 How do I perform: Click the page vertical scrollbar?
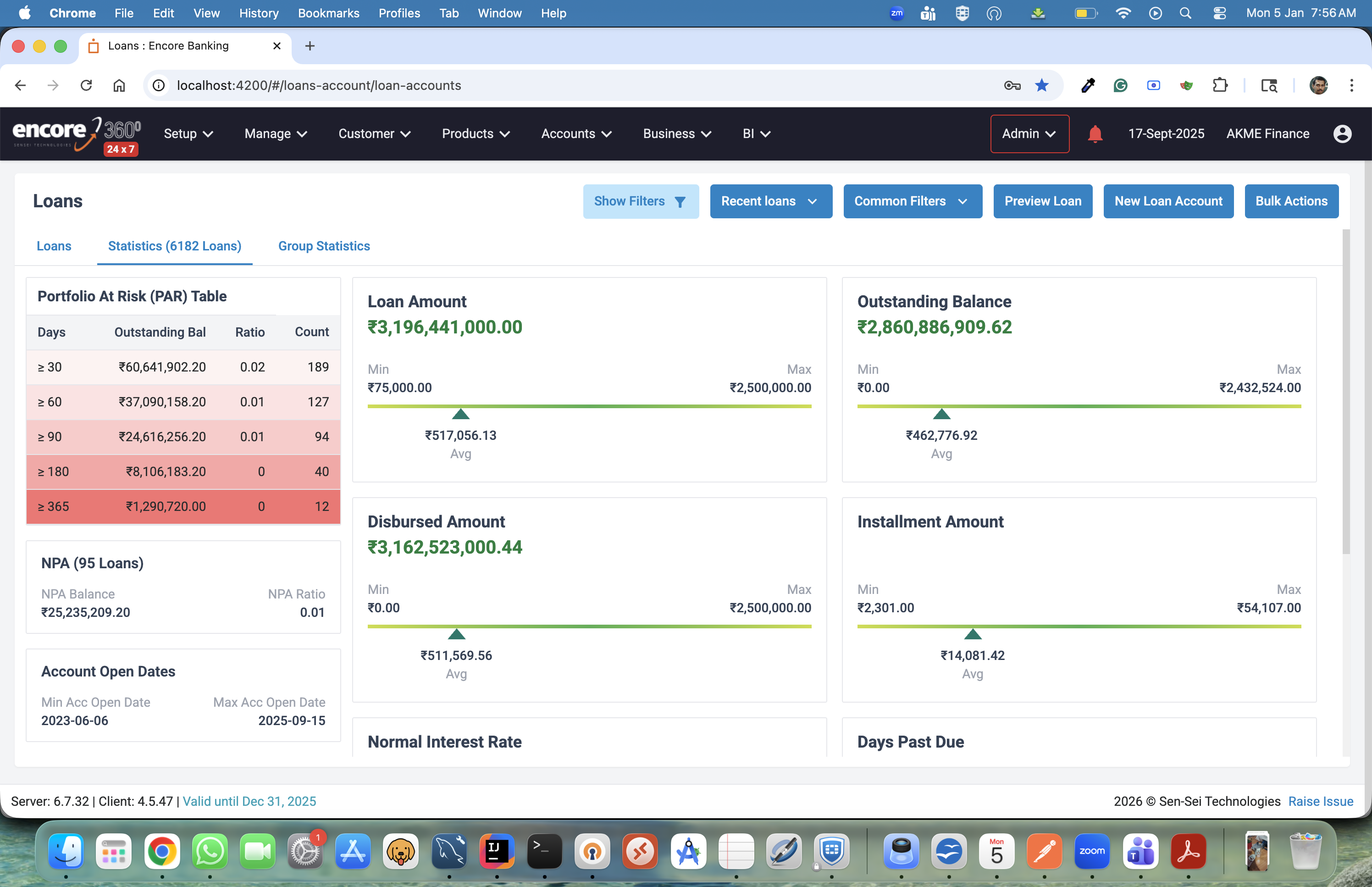pos(1345,392)
